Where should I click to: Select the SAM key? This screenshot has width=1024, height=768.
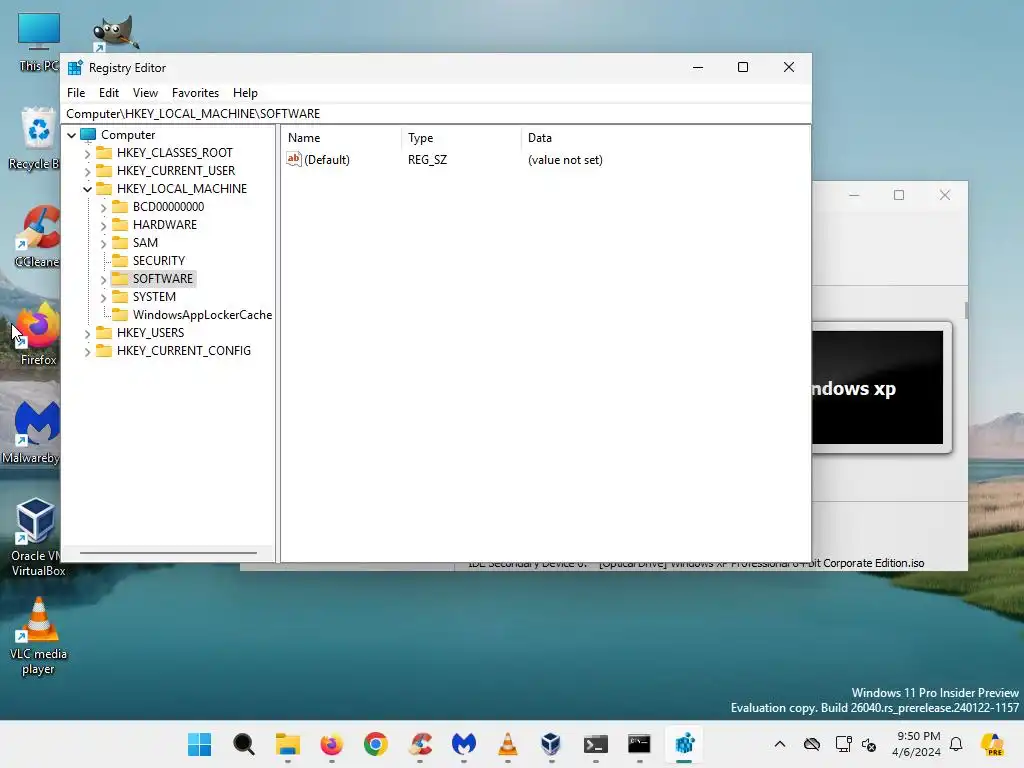[x=145, y=243]
